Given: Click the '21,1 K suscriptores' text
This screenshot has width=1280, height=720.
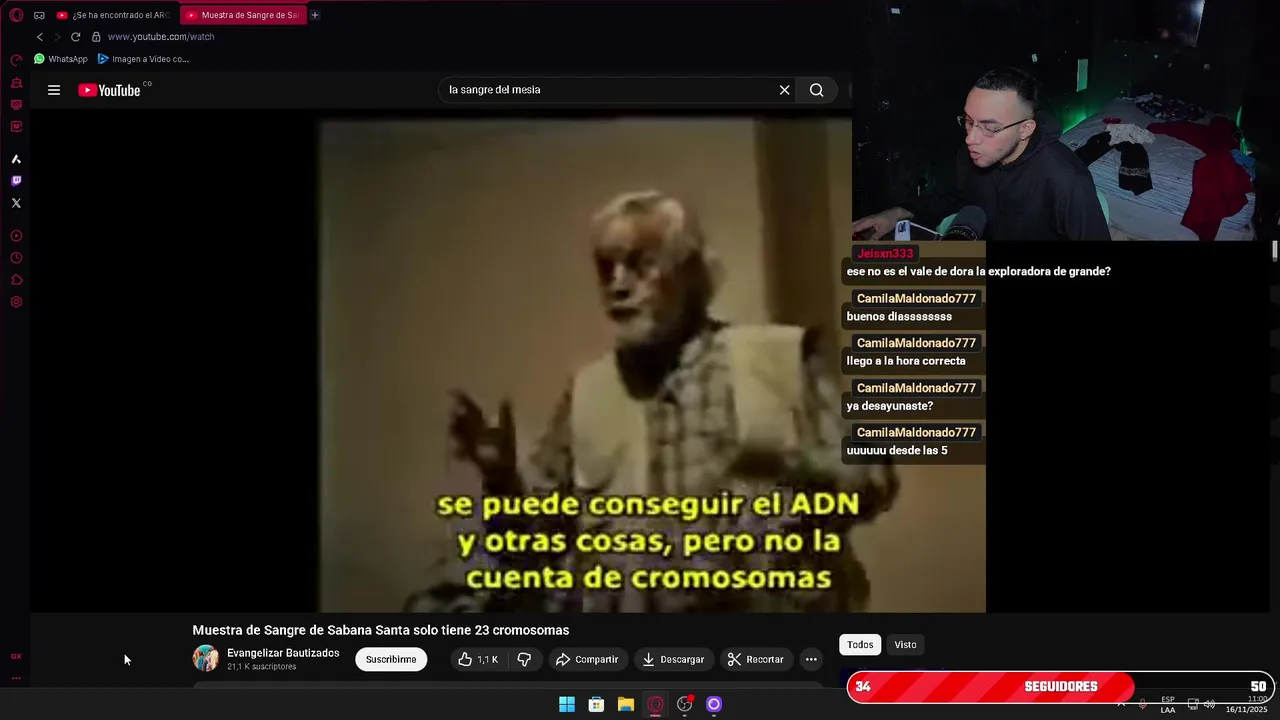Looking at the screenshot, I should tap(261, 667).
